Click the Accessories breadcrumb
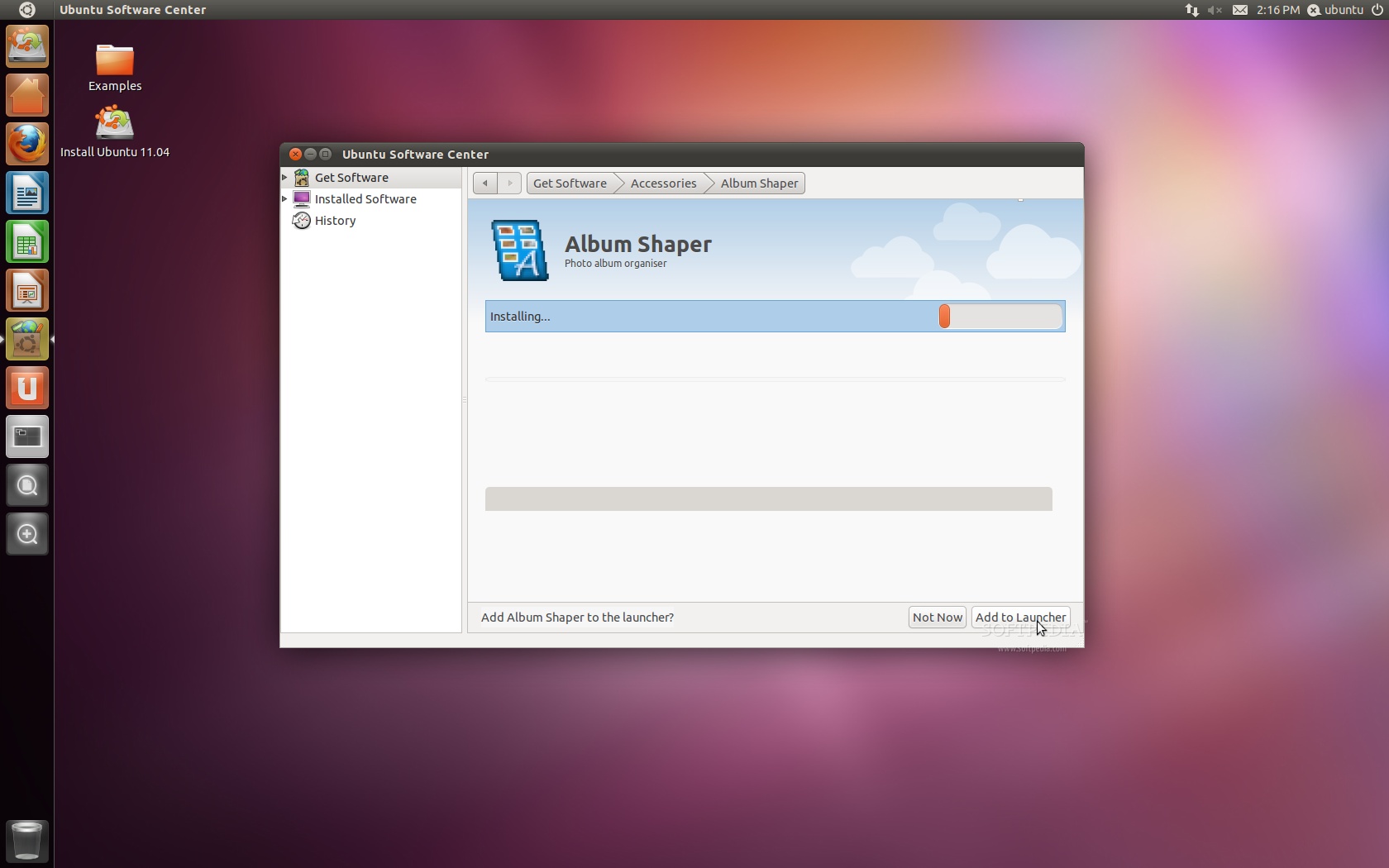Screen dimensions: 1389x868 [663, 183]
